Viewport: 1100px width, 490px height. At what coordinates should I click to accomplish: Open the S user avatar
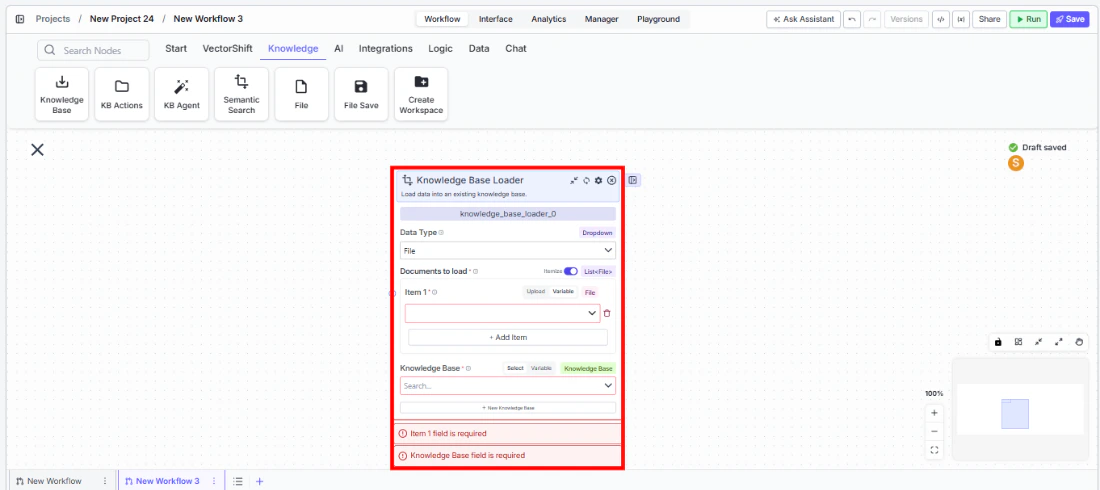[1015, 163]
